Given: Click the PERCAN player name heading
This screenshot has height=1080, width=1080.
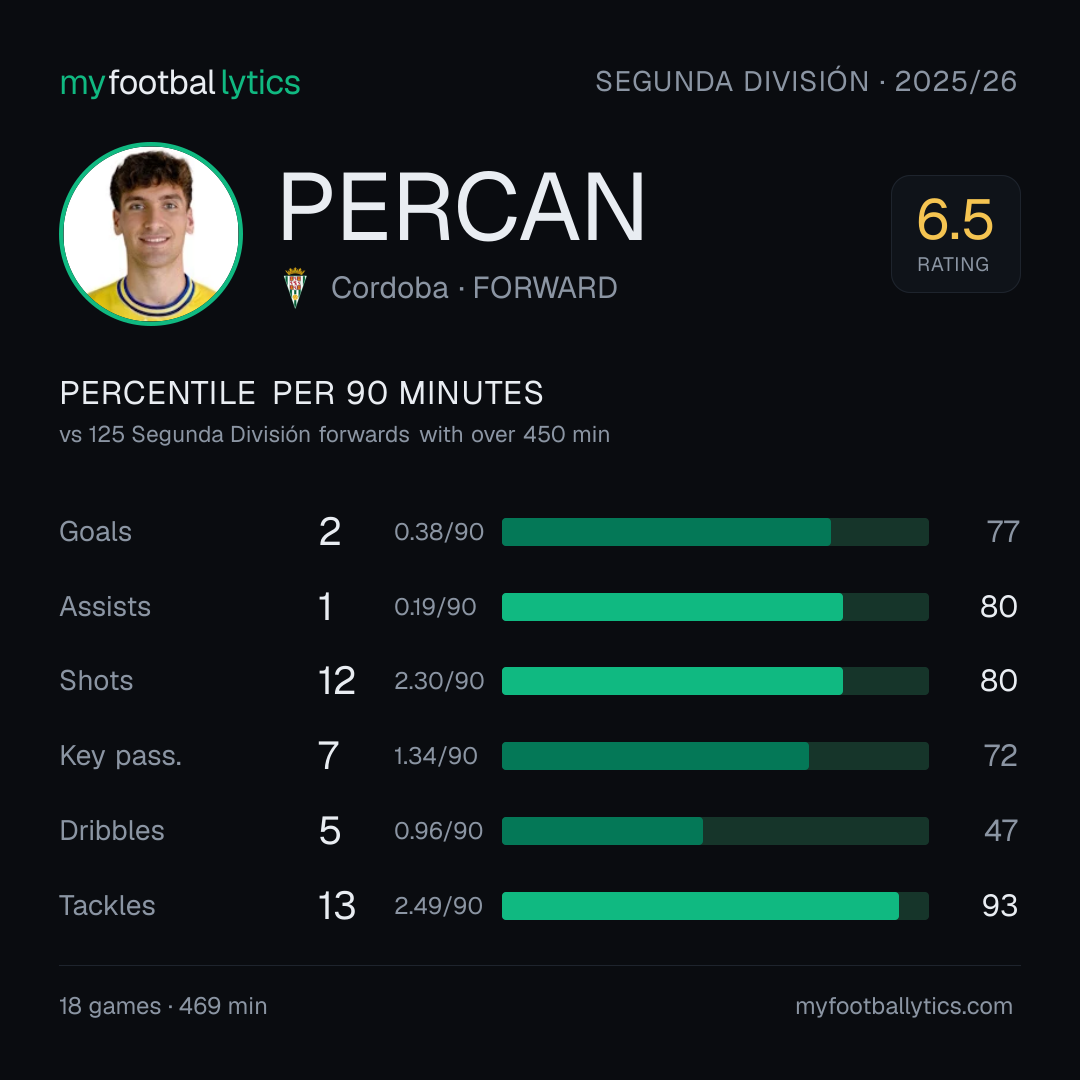Looking at the screenshot, I should (462, 207).
